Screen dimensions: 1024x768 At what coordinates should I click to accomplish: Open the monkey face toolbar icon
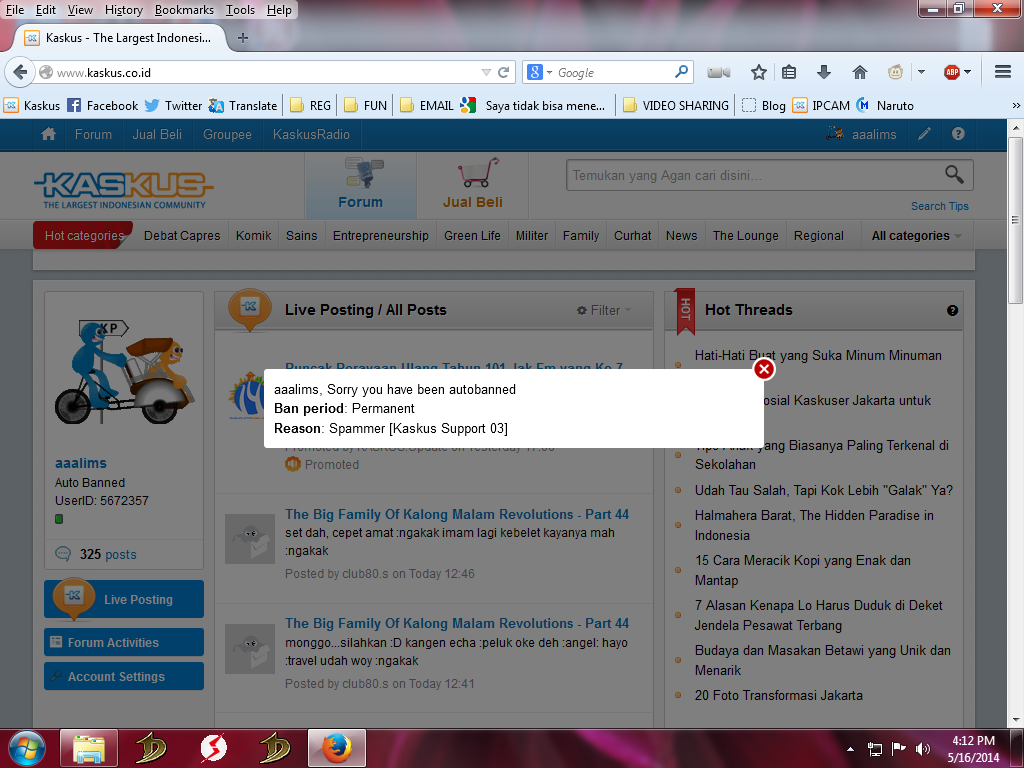[x=895, y=72]
